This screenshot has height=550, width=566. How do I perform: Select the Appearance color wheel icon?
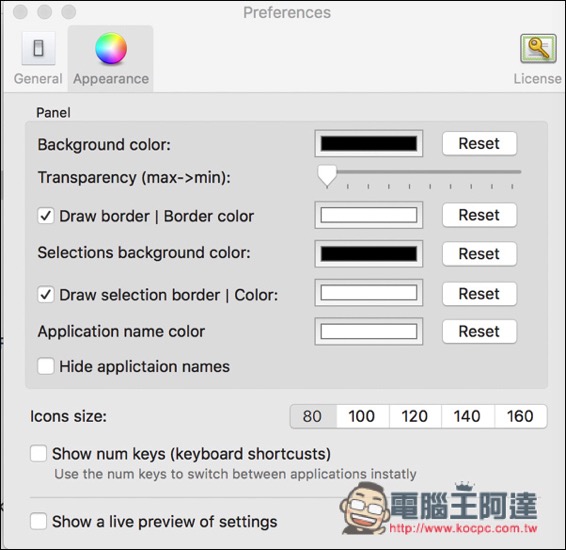click(111, 48)
